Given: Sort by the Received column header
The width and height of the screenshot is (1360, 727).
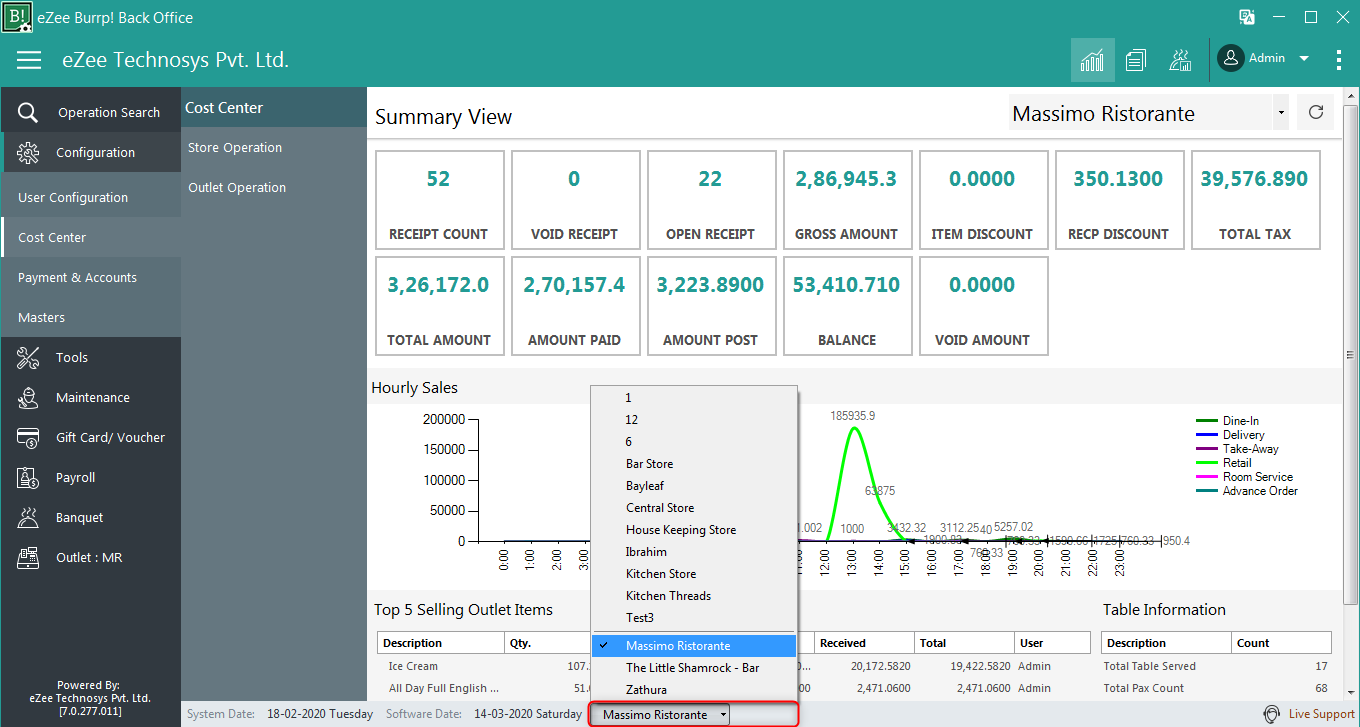Looking at the screenshot, I should [x=862, y=643].
